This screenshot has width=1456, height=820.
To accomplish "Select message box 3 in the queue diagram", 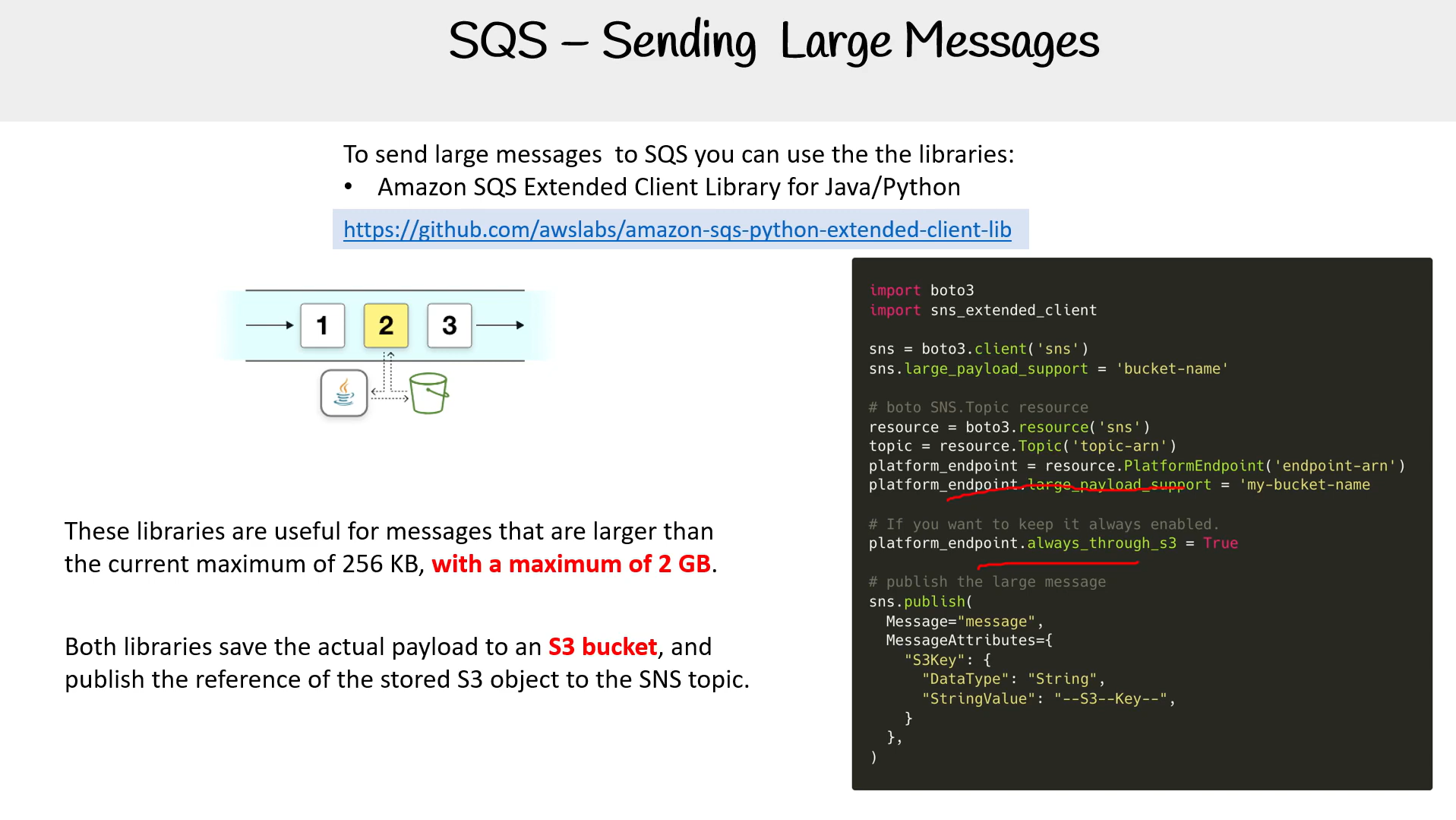I will tap(450, 325).
